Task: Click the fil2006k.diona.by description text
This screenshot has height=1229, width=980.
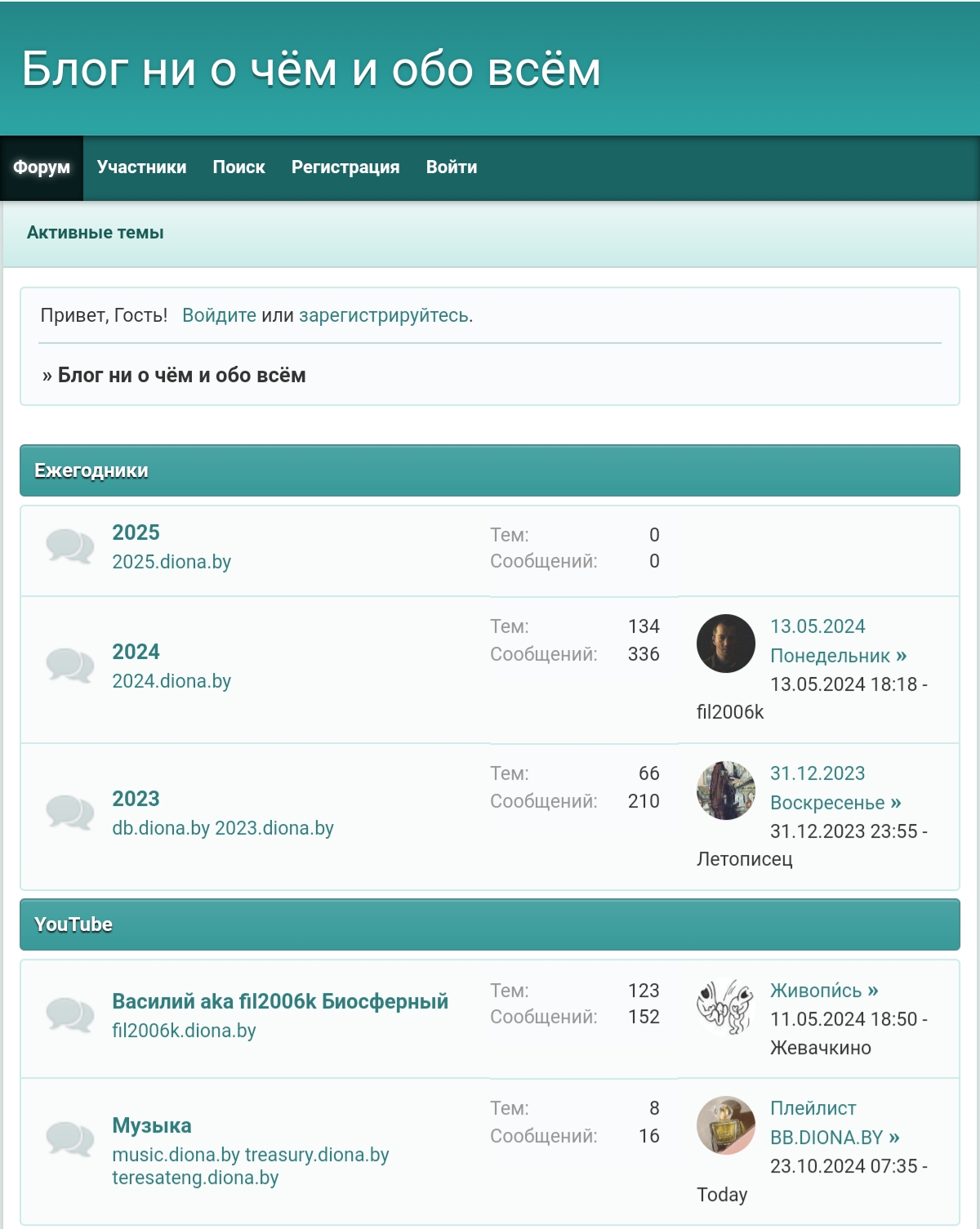Action: [x=184, y=1031]
